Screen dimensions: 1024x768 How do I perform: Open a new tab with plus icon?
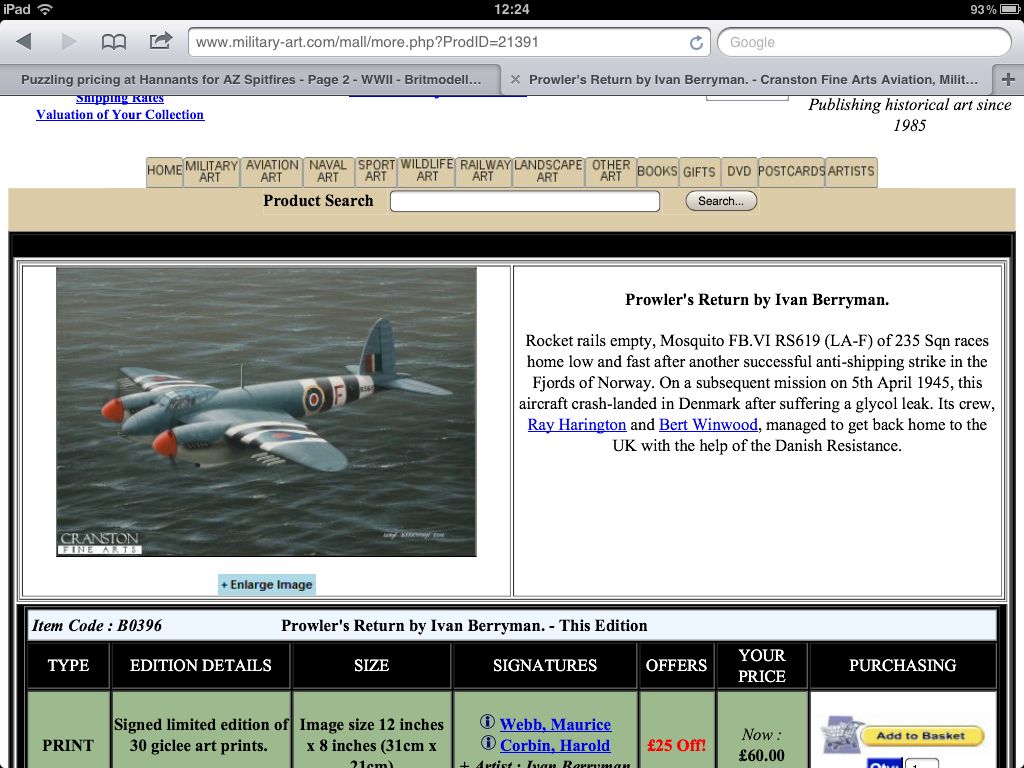pyautogui.click(x=1007, y=79)
